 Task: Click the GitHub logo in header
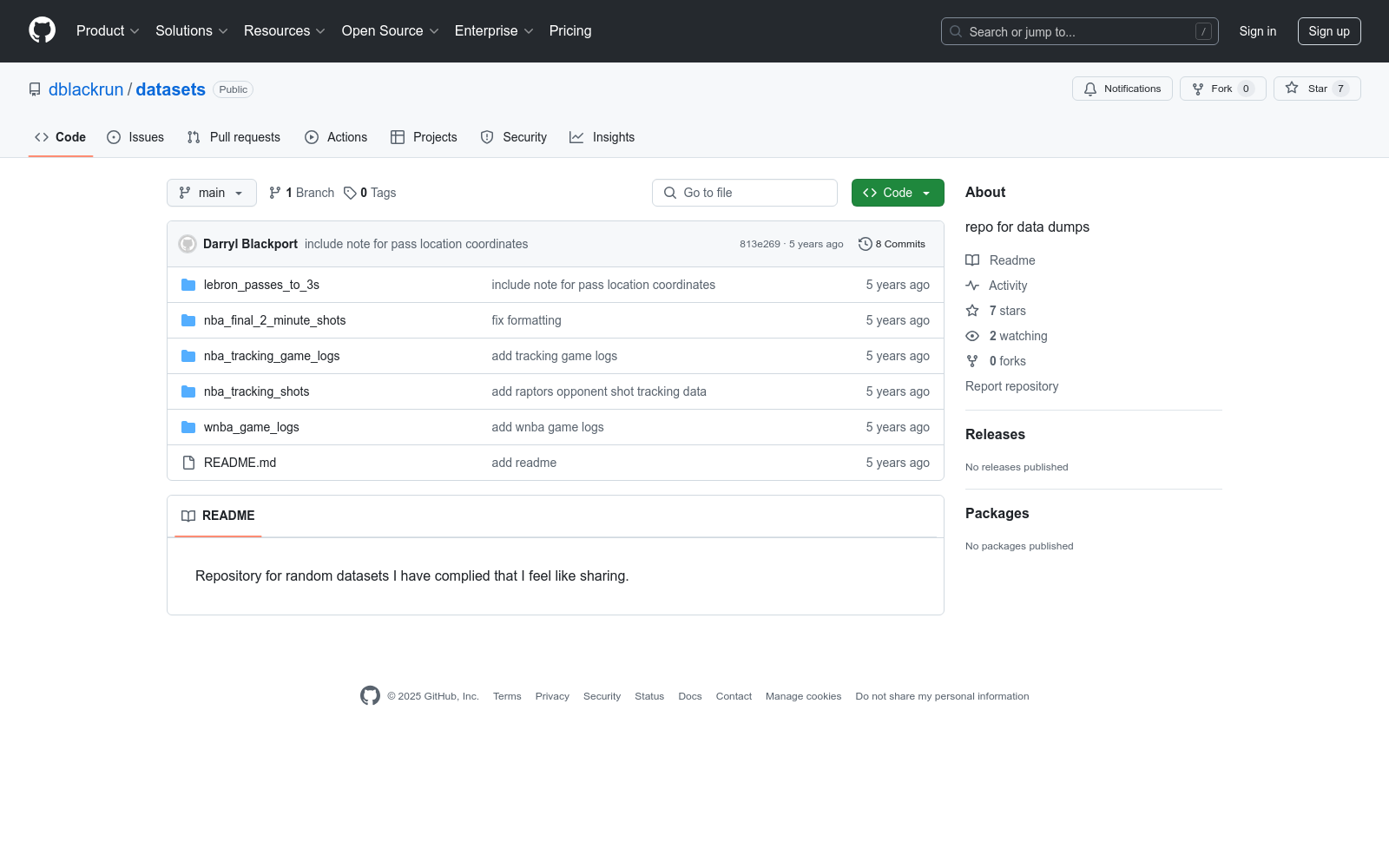click(x=42, y=30)
